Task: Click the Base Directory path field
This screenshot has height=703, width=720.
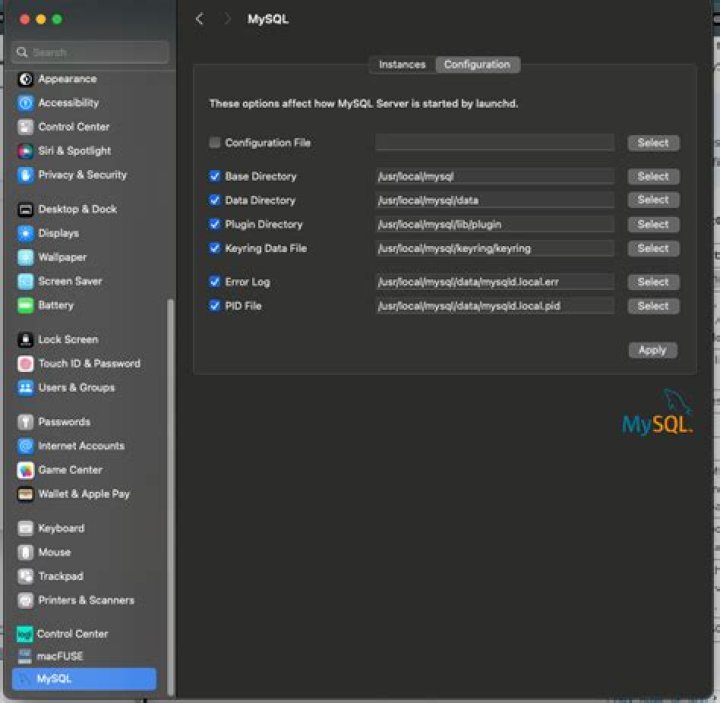Action: (x=495, y=176)
